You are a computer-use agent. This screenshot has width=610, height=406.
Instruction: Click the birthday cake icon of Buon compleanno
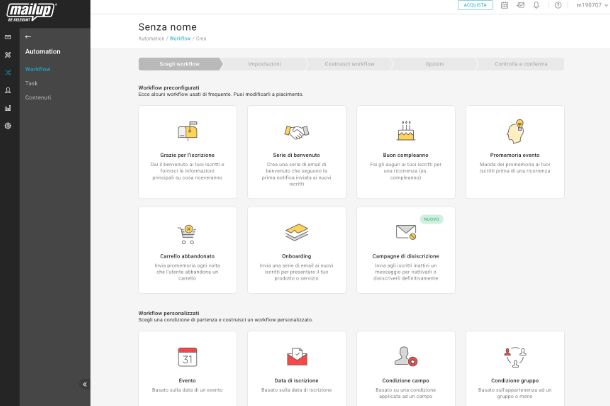click(x=406, y=130)
